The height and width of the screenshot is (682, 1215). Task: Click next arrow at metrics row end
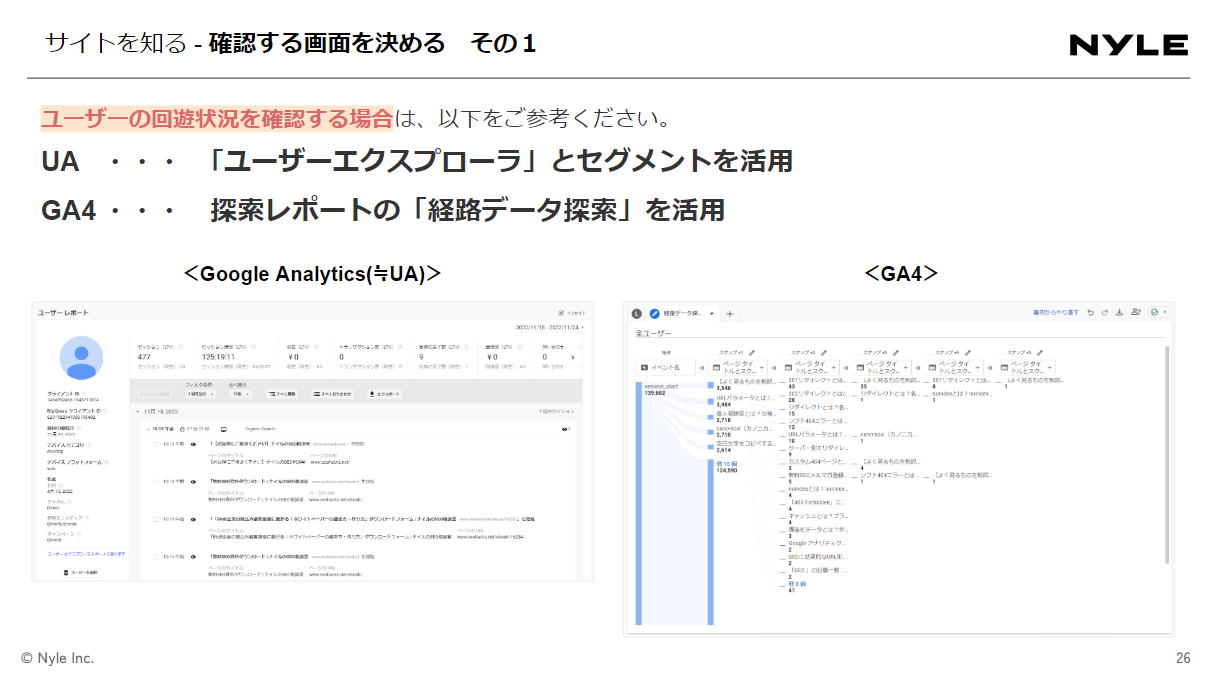coord(573,357)
